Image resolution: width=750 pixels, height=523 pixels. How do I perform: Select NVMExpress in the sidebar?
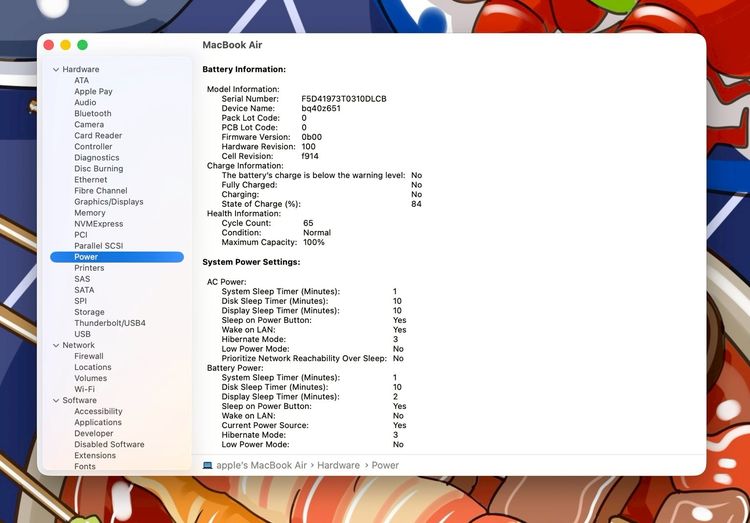click(99, 223)
